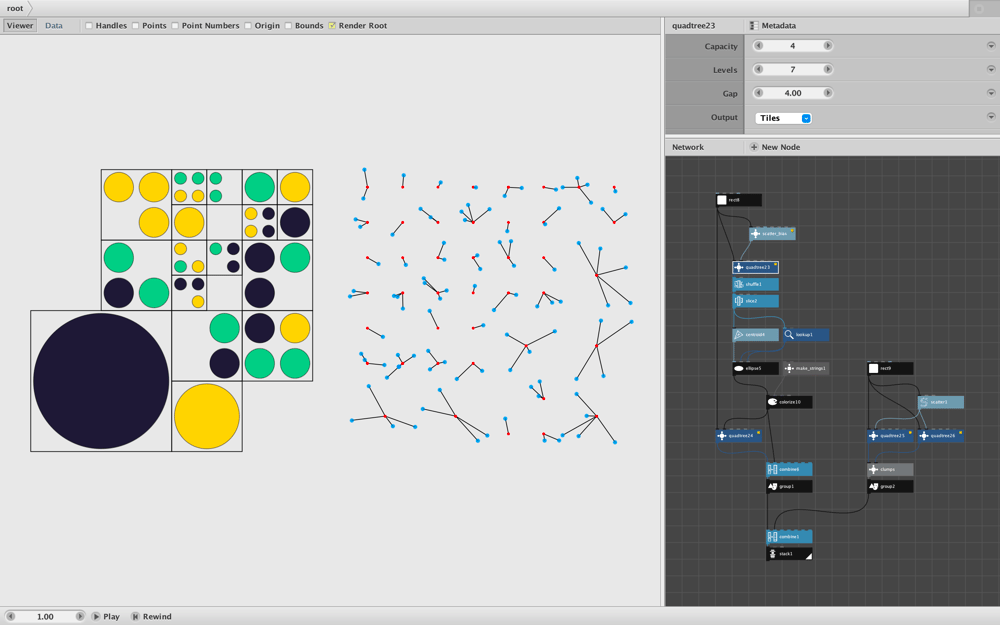The height and width of the screenshot is (625, 1000).
Task: Enable the Bounds checkbox
Action: (288, 26)
